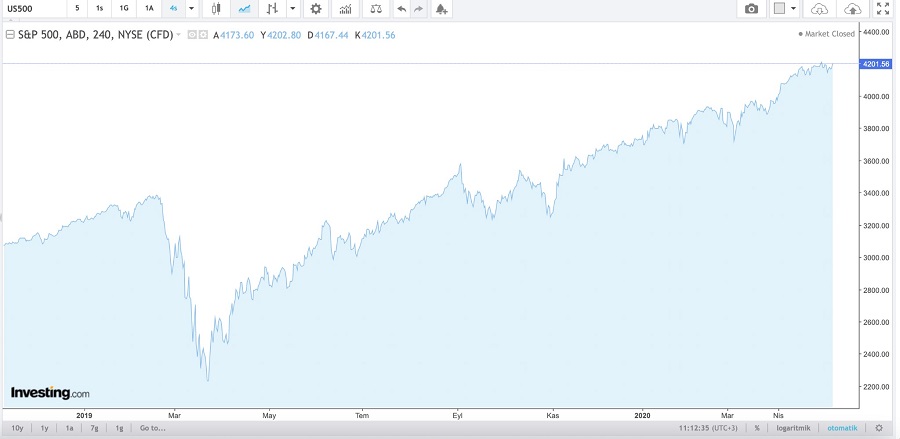Select the 10y date range
The width and height of the screenshot is (900, 439).
17,428
